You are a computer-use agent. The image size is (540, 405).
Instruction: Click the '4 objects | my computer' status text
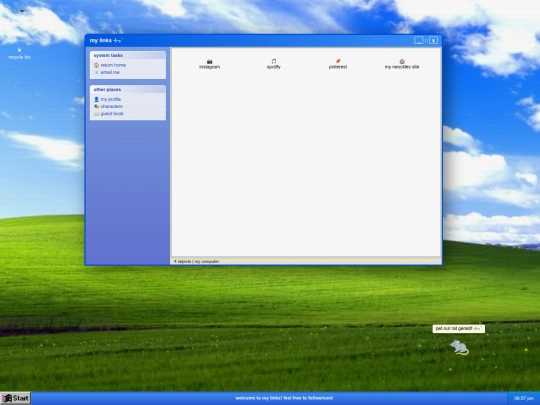(197, 261)
